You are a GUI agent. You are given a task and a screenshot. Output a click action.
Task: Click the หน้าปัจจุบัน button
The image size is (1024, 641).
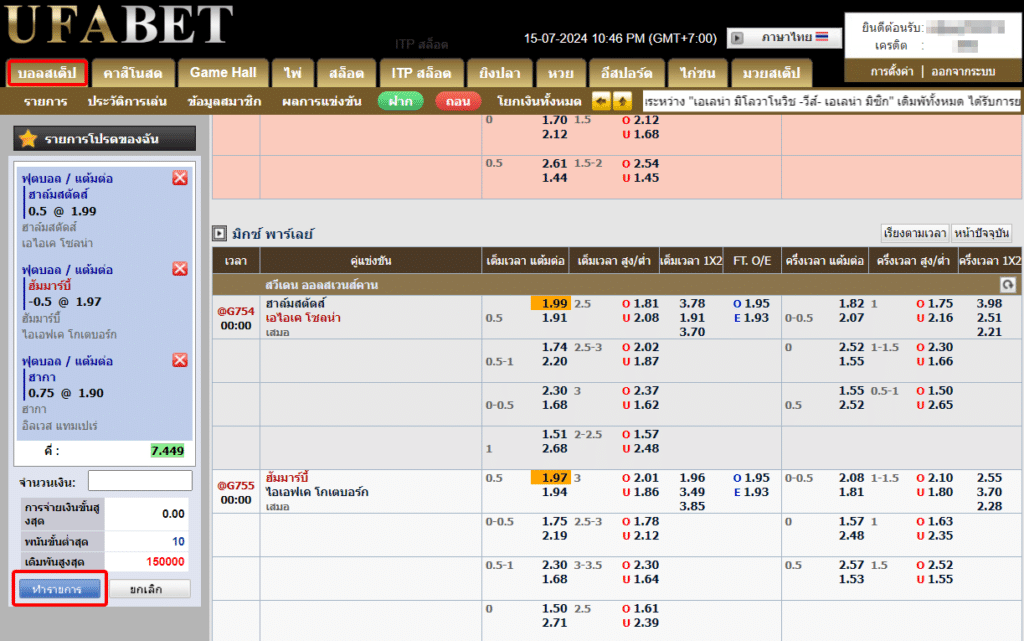pyautogui.click(x=982, y=233)
